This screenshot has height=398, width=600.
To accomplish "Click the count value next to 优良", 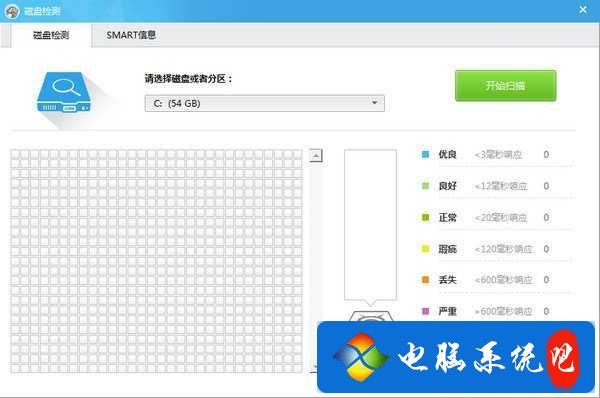I will pos(546,154).
